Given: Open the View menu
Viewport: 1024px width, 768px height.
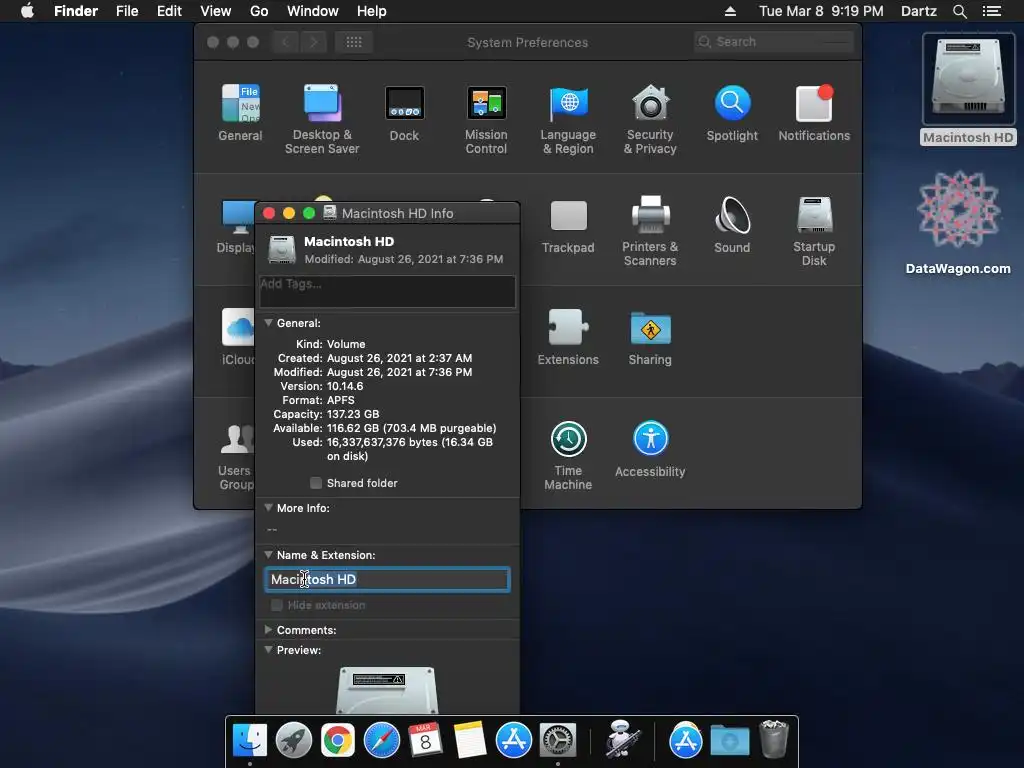Looking at the screenshot, I should 216,11.
